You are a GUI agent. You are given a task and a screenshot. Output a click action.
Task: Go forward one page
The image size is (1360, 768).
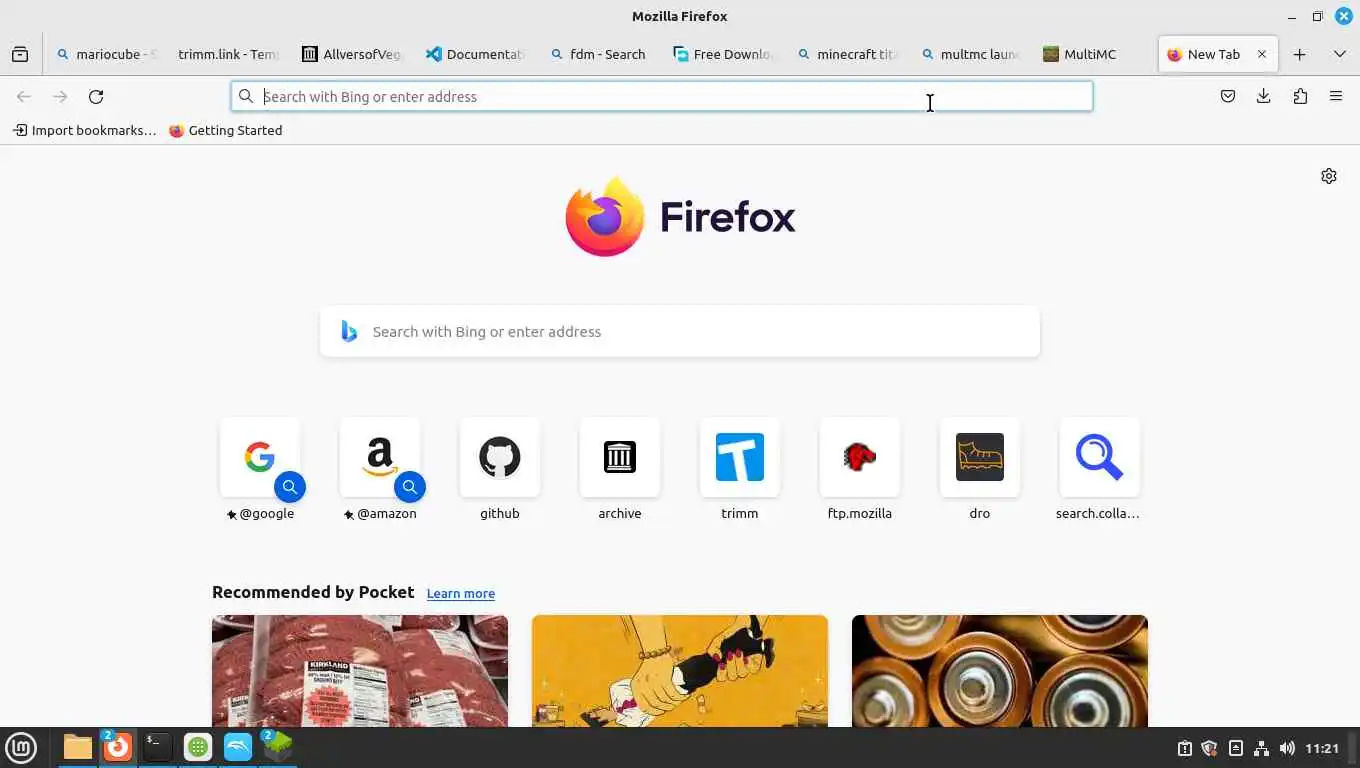pyautogui.click(x=60, y=97)
